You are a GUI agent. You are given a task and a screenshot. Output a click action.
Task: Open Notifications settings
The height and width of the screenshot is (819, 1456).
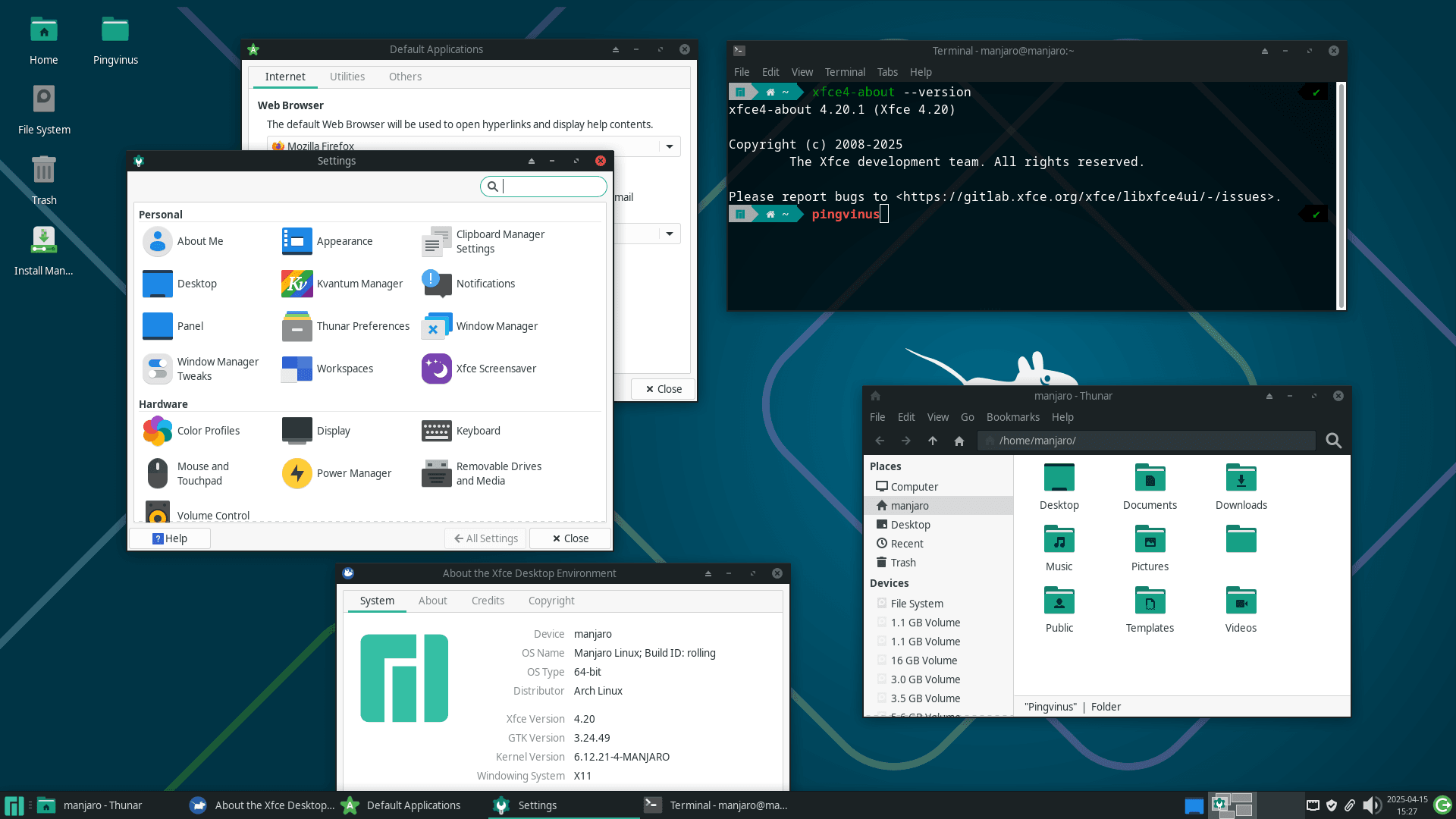pyautogui.click(x=436, y=284)
